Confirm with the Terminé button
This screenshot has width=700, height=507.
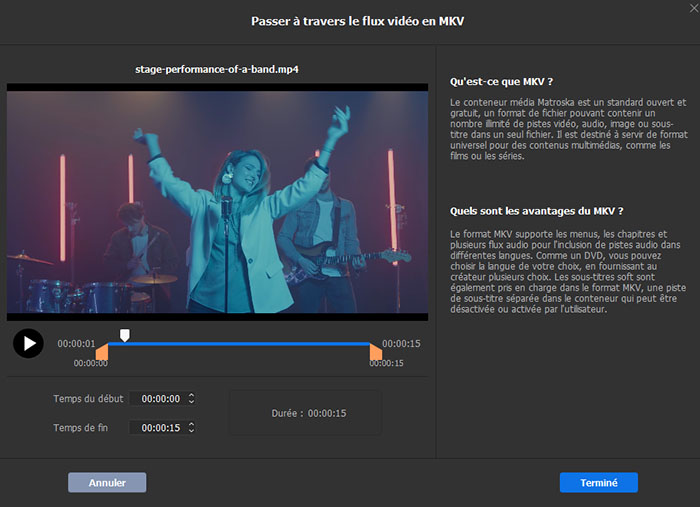click(599, 482)
